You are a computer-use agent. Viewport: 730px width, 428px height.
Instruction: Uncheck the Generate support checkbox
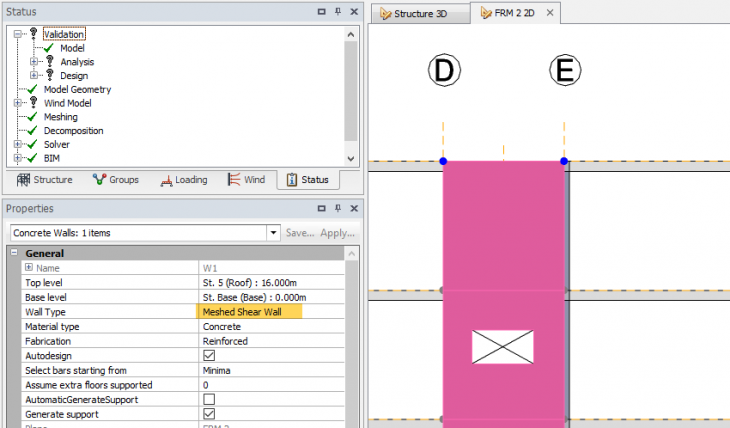209,413
